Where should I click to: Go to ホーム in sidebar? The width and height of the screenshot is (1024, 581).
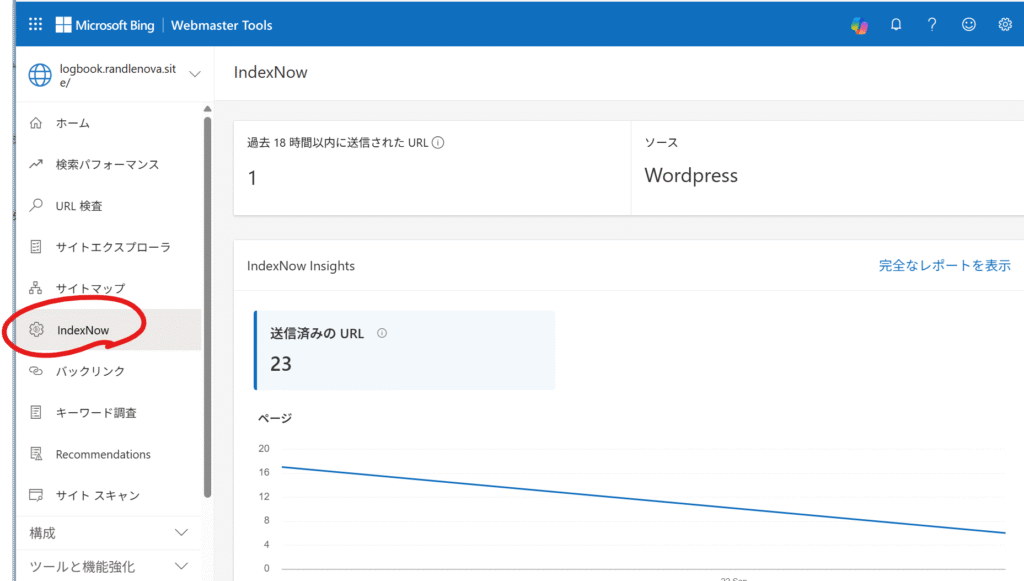coord(73,123)
